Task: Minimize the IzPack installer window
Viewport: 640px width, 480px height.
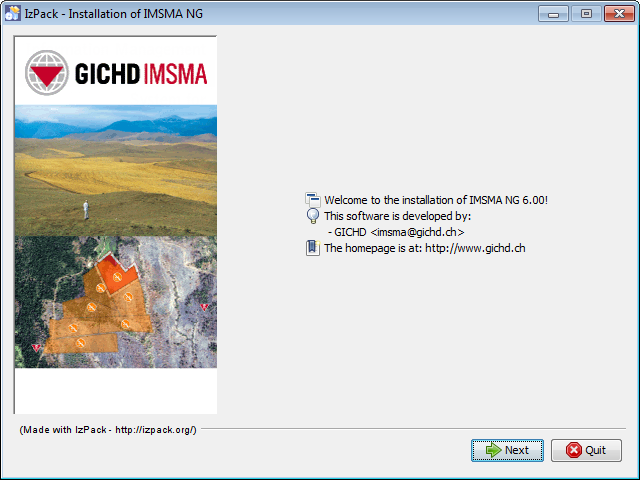Action: point(553,14)
